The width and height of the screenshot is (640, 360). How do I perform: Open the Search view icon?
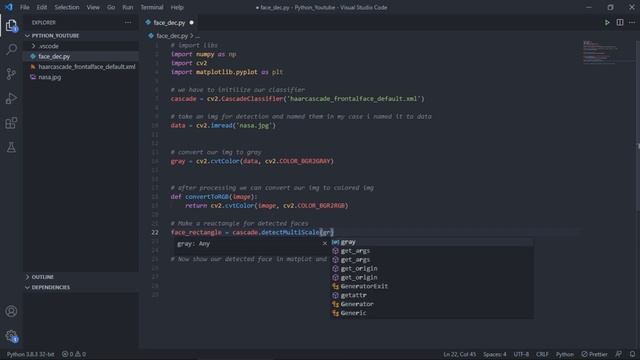click(11, 50)
